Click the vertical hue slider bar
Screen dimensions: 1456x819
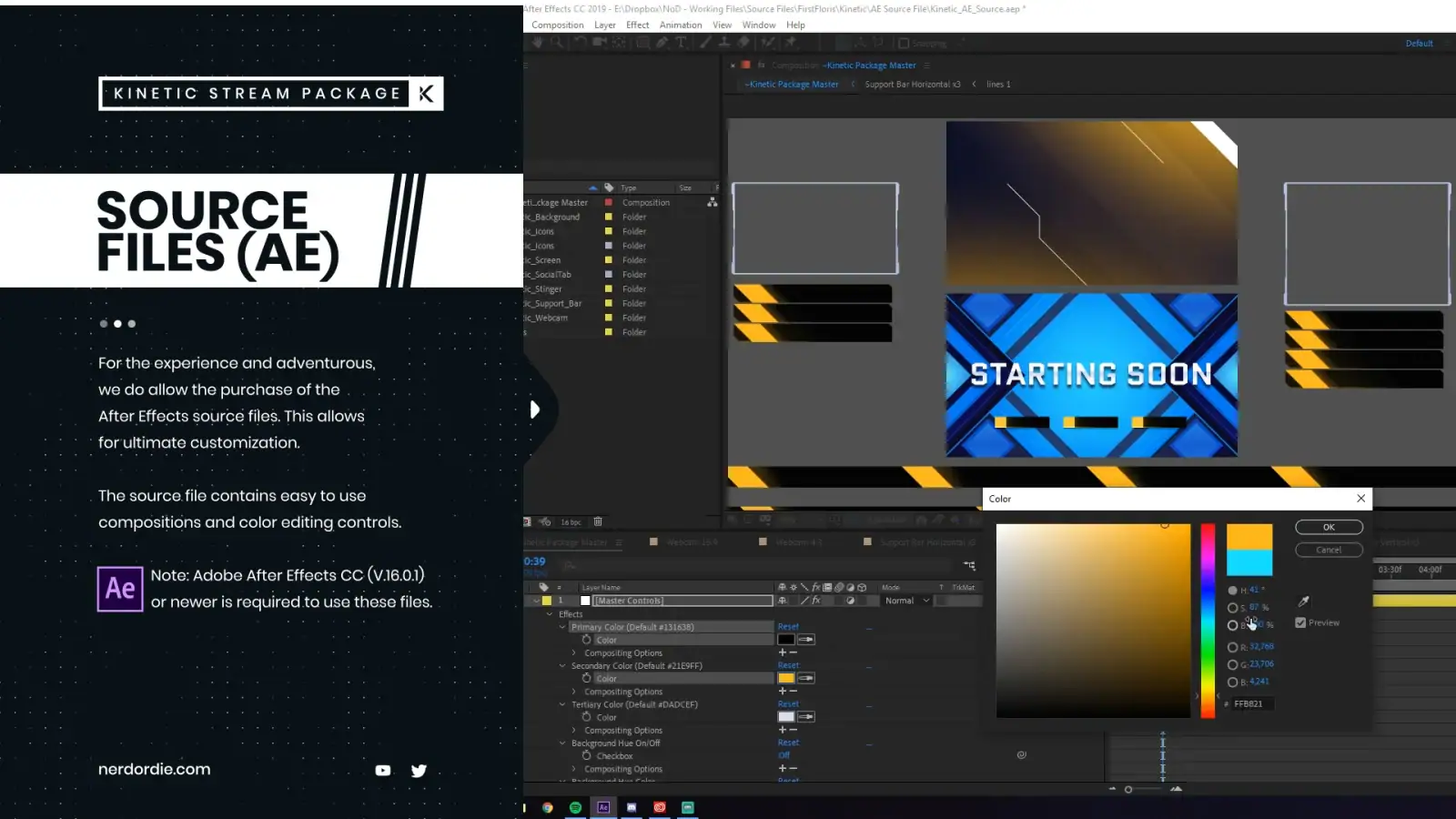[1208, 621]
